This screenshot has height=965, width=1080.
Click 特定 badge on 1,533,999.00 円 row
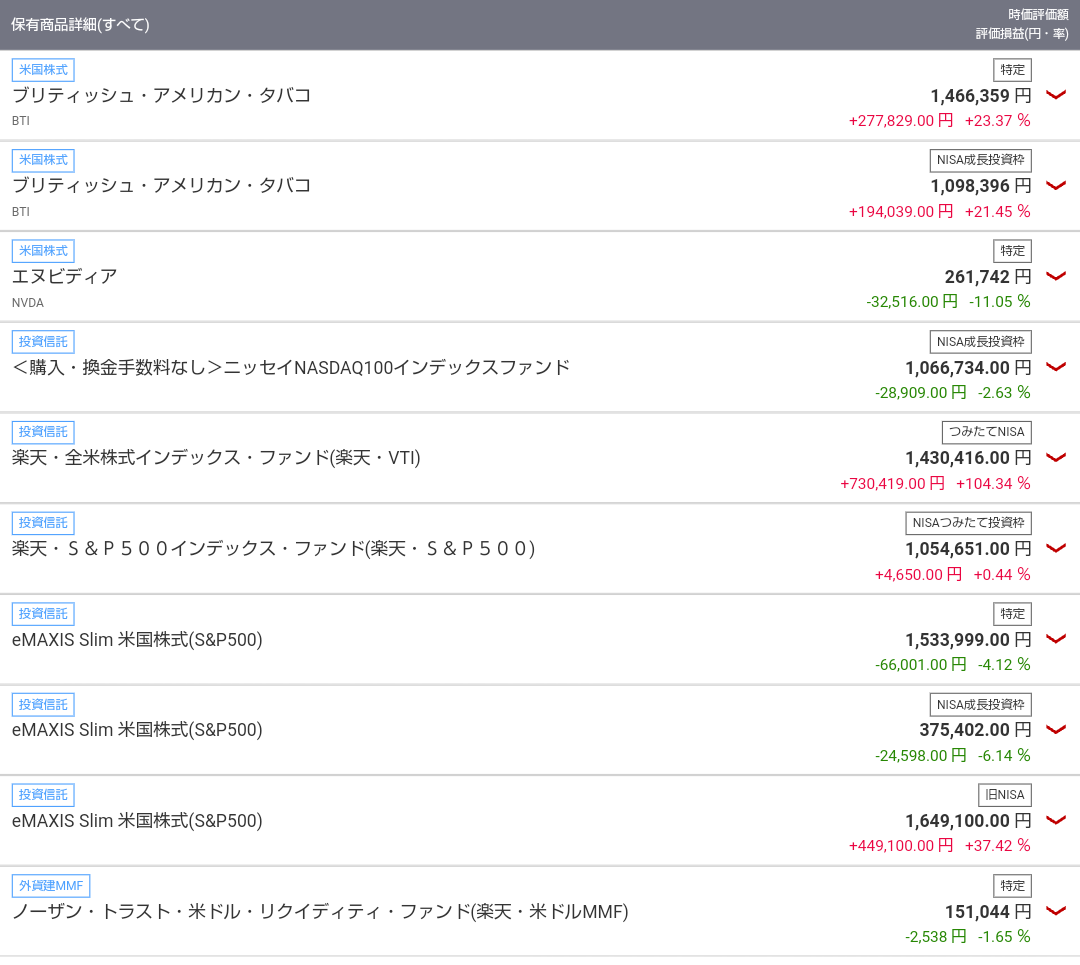[x=1012, y=614]
